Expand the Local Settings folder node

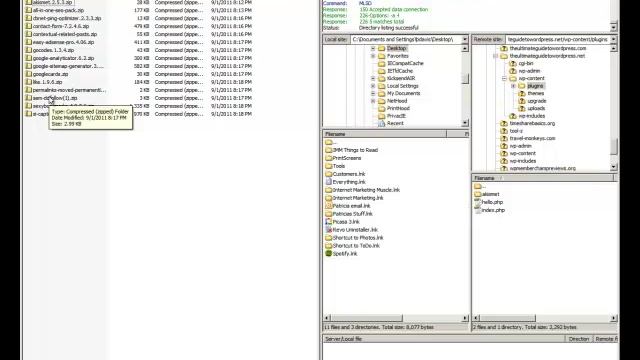point(373,86)
